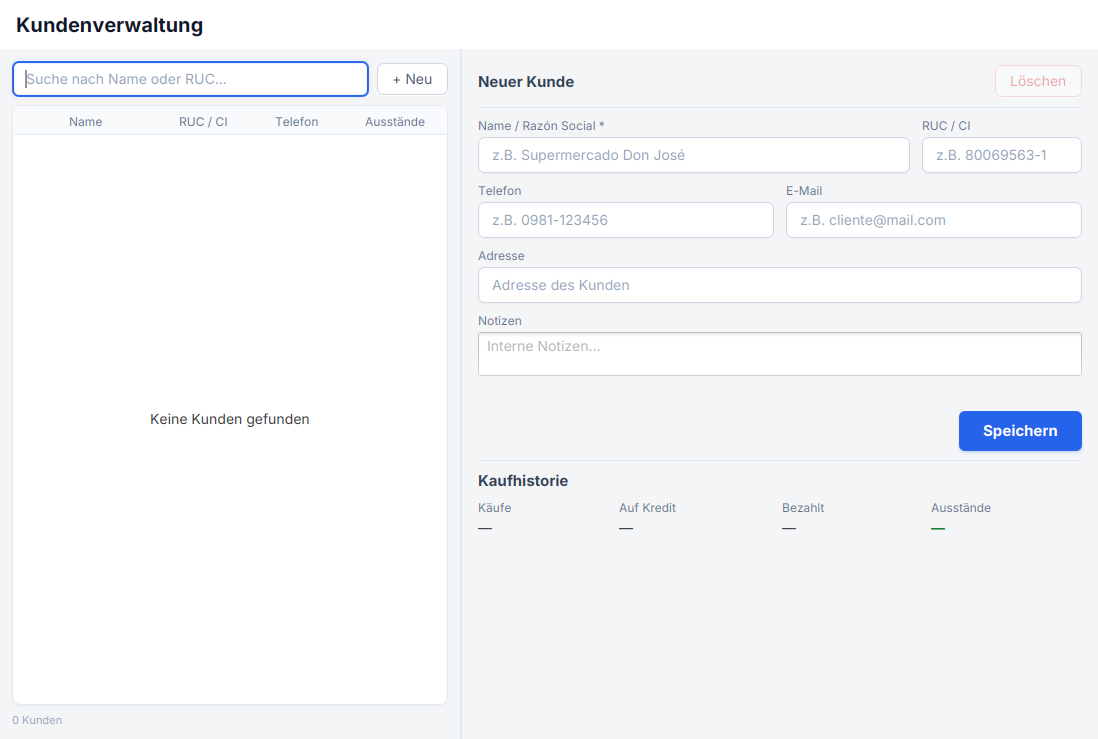Sort by the Ausstände column header
1098x739 pixels.
click(x=395, y=122)
